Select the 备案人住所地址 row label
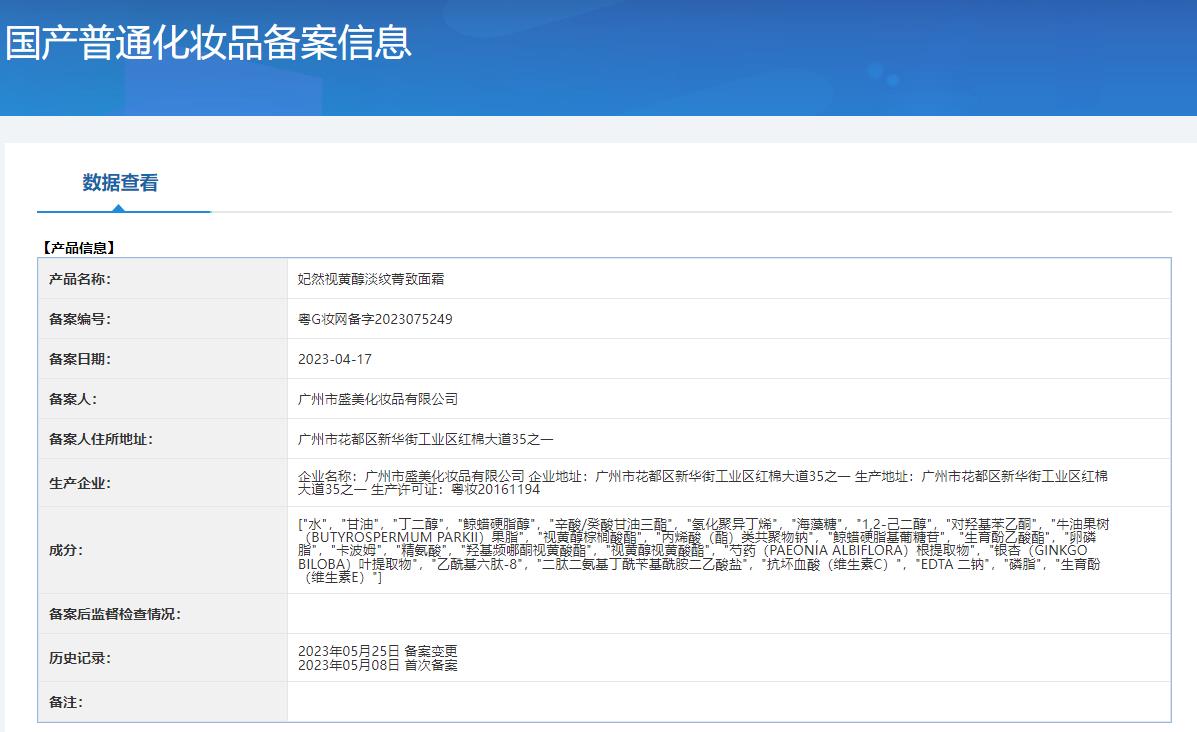Screen dimensions: 1197x732 [x=101, y=439]
